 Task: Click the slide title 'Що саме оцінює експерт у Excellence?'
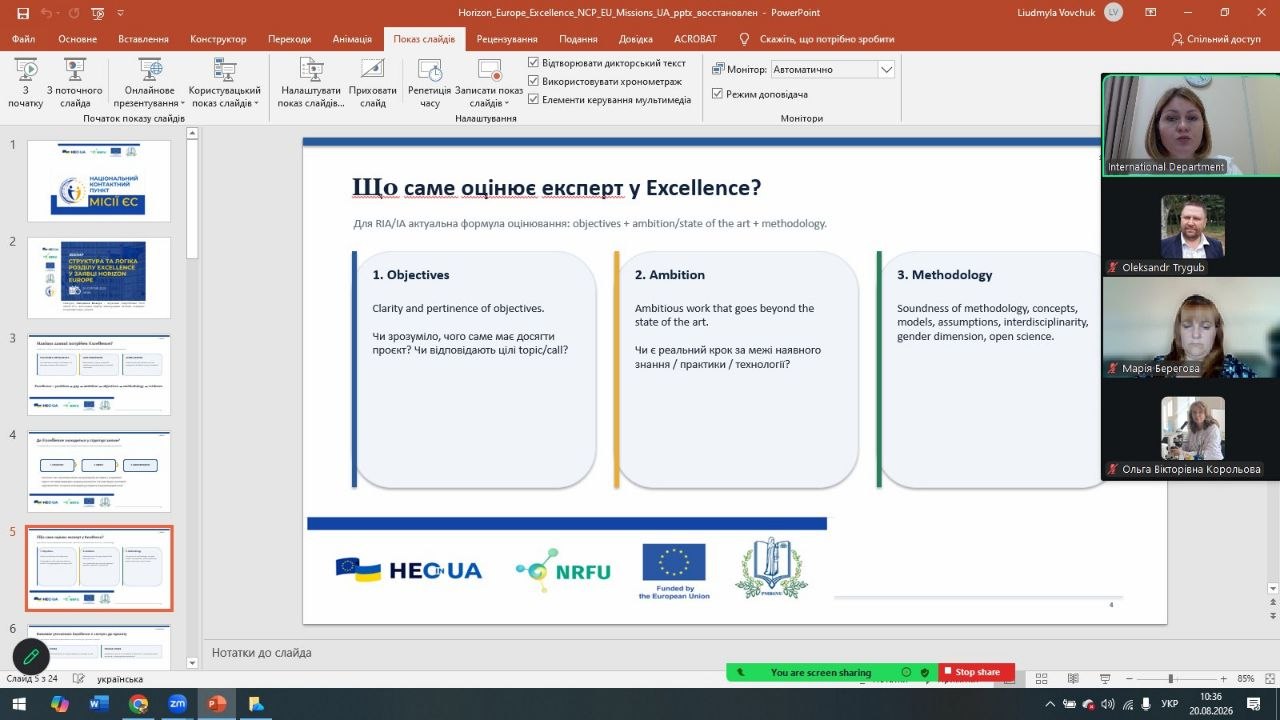556,187
